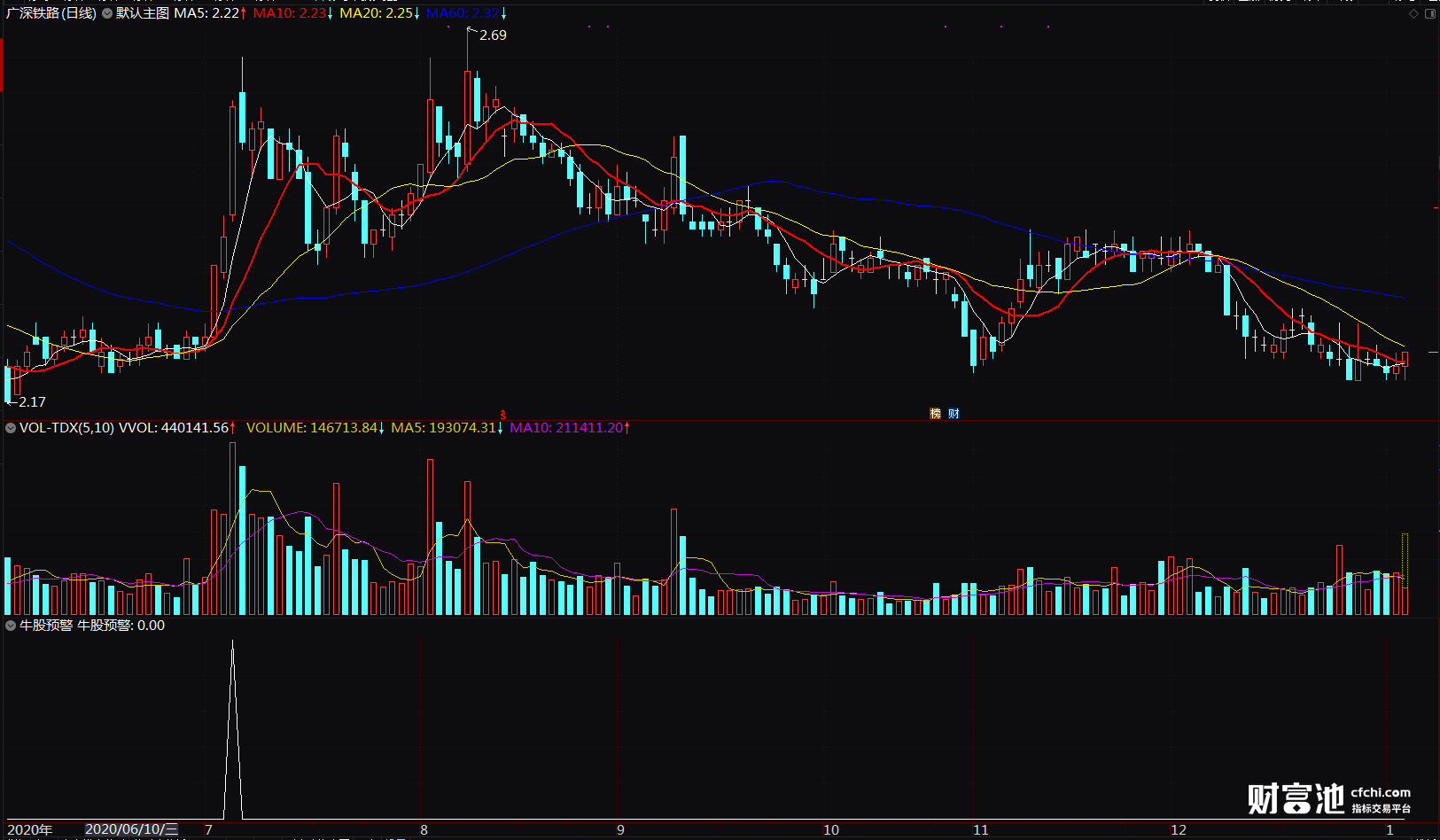Click the 2.69 high price label

493,35
